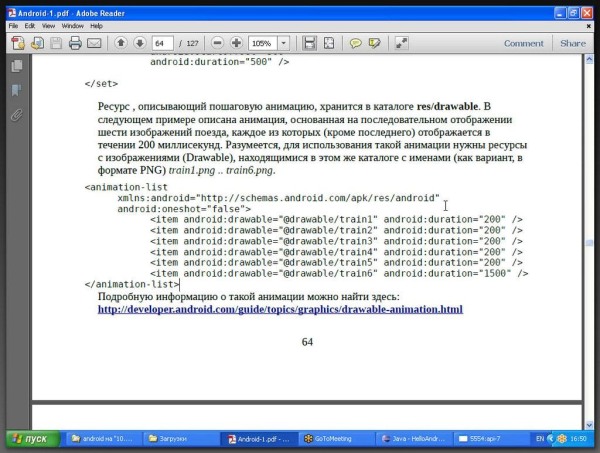600x453 pixels.
Task: Add sticky note comment icon
Action: (354, 44)
